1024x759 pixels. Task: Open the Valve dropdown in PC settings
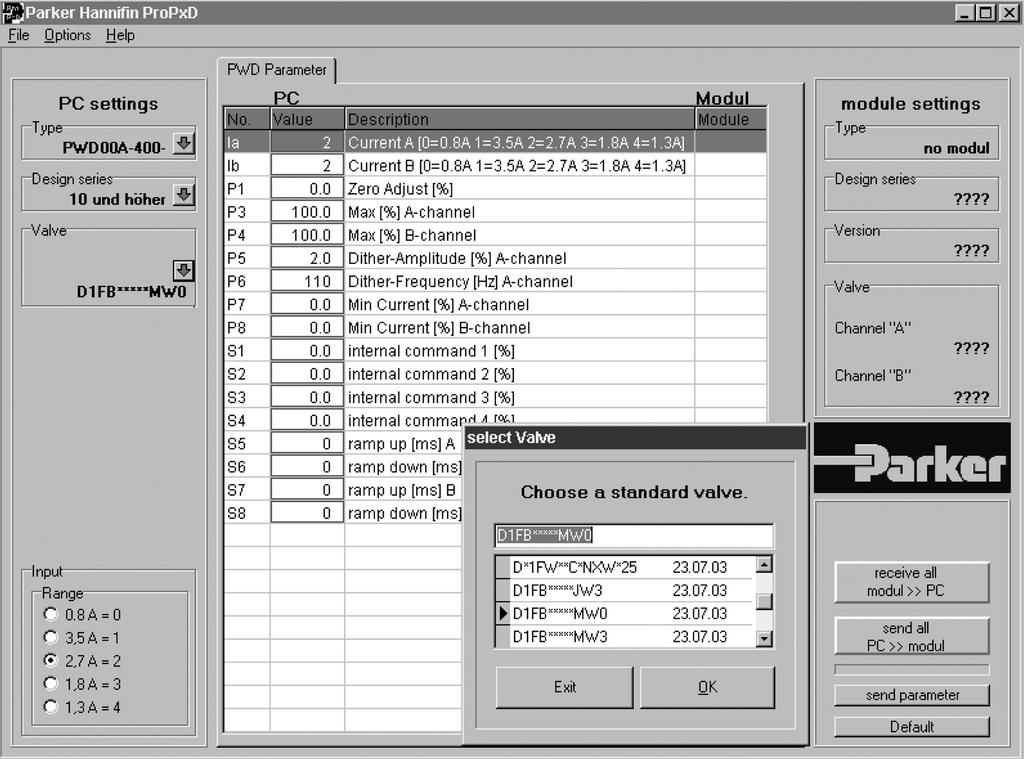184,270
